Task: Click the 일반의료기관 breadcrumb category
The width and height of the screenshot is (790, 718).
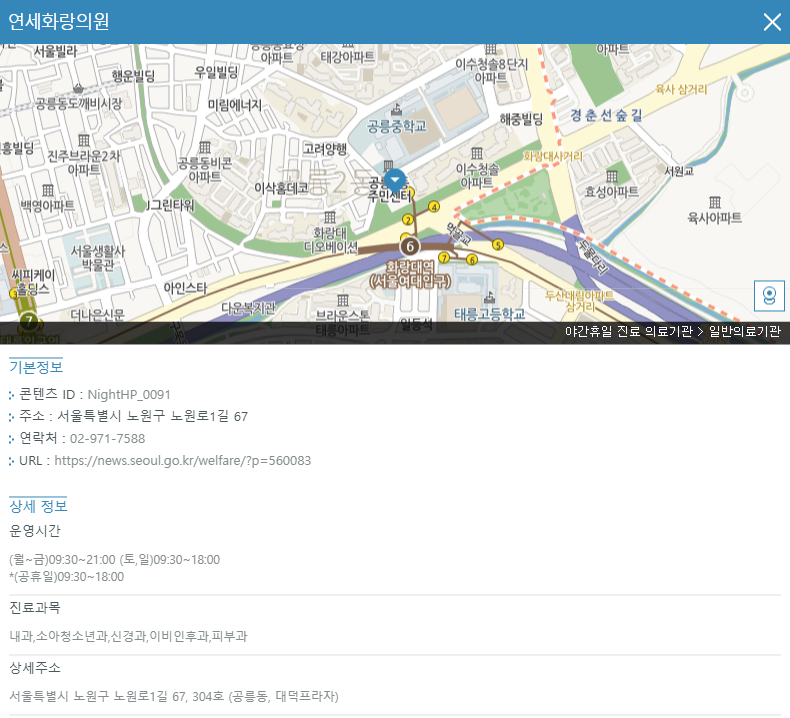Action: pyautogui.click(x=745, y=332)
